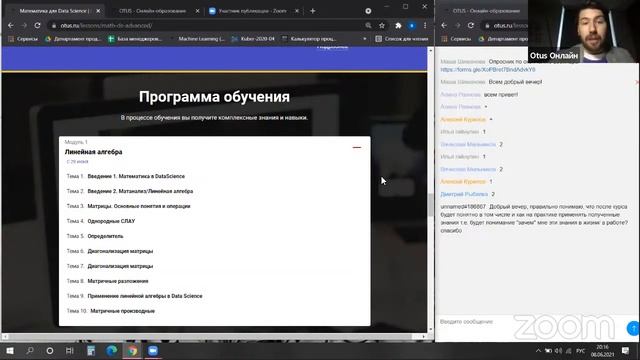Open a new browser tab with plus

(x=313, y=11)
